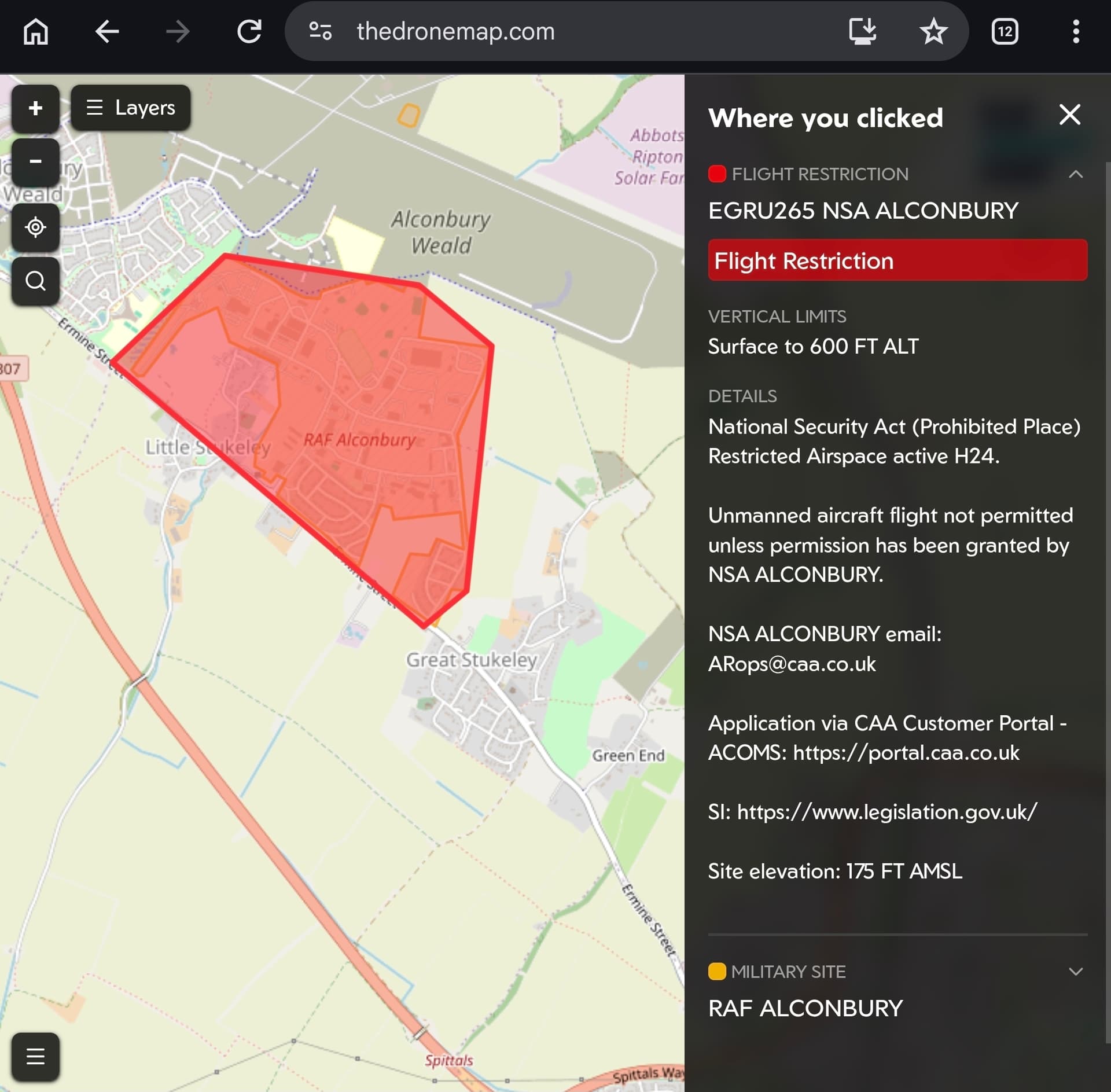Open the map search tool

[x=35, y=281]
